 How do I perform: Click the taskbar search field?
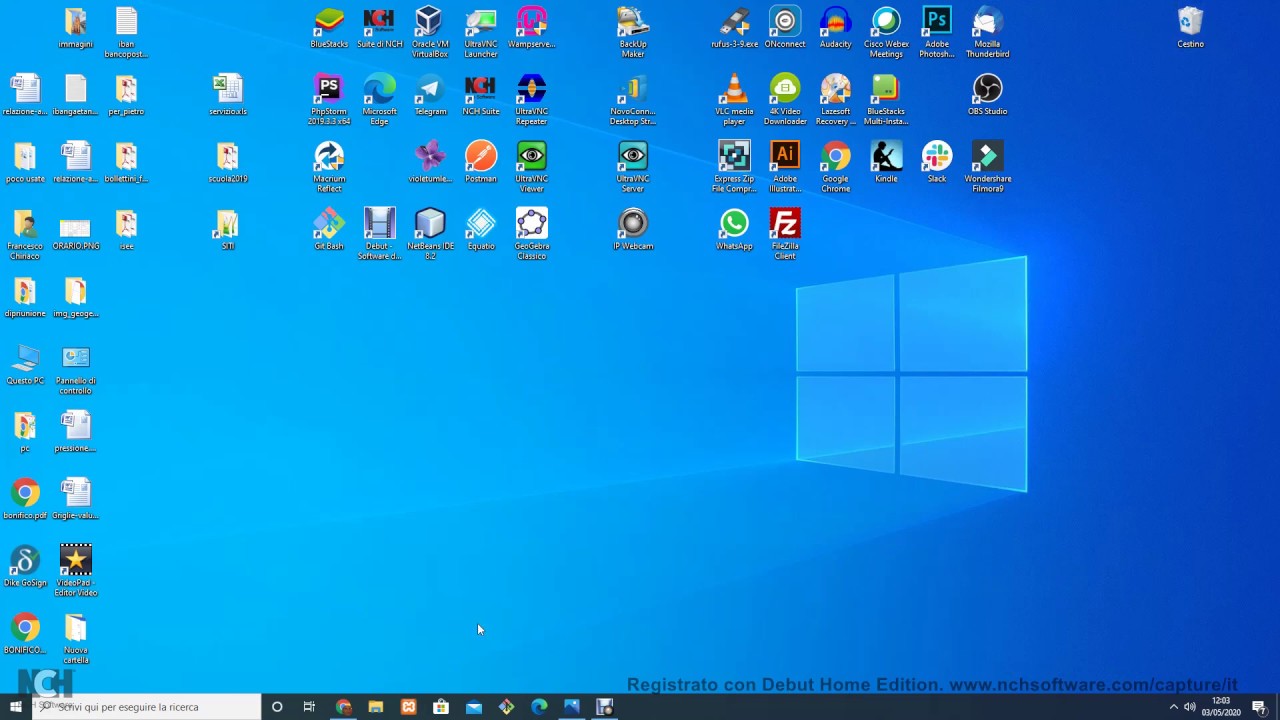[146, 707]
